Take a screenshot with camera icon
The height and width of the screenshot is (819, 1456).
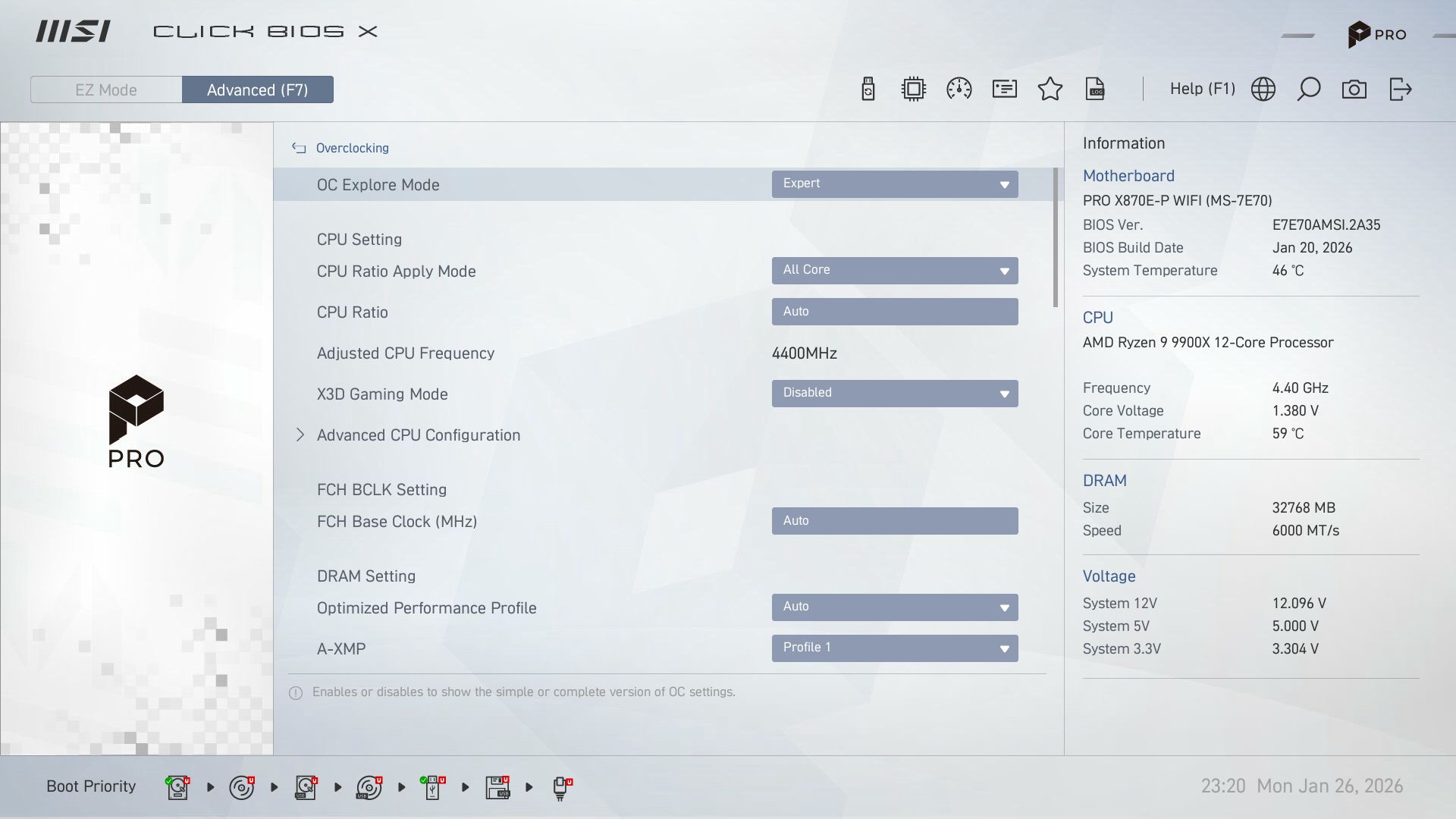(x=1354, y=89)
